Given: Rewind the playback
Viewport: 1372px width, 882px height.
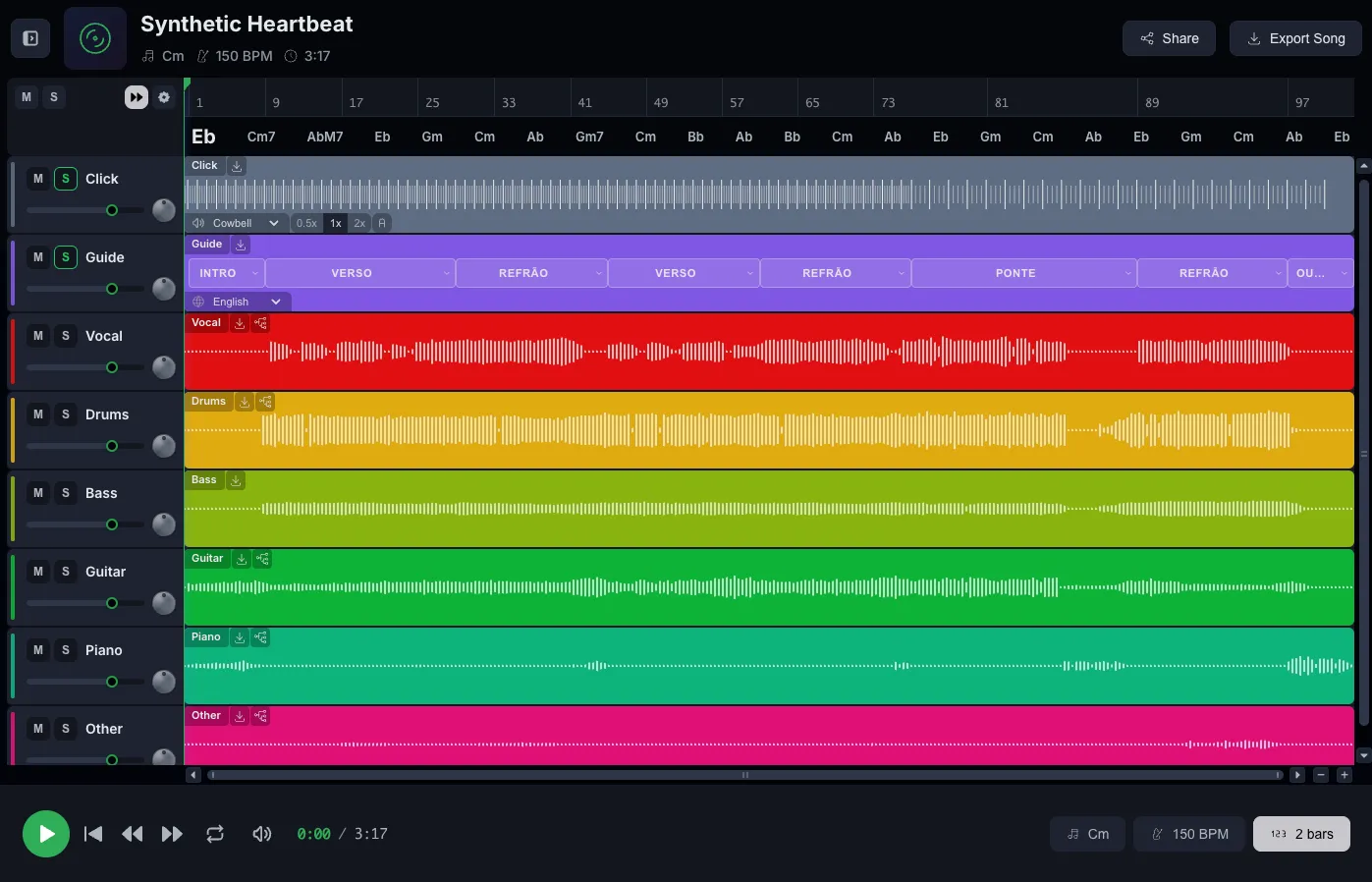Looking at the screenshot, I should pyautogui.click(x=133, y=834).
